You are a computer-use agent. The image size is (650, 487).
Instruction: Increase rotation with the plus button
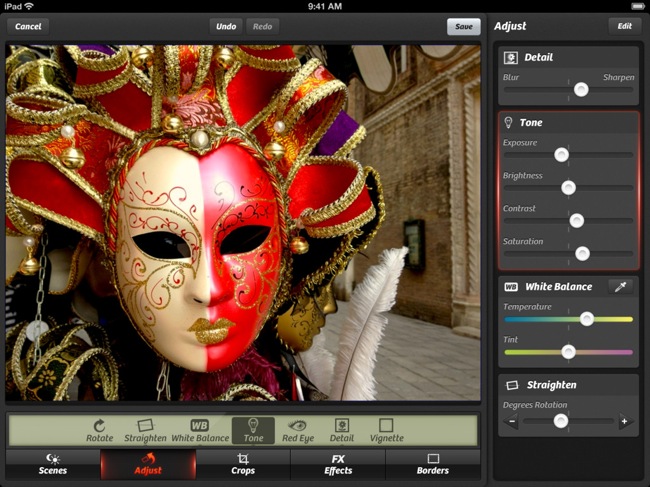(x=624, y=421)
